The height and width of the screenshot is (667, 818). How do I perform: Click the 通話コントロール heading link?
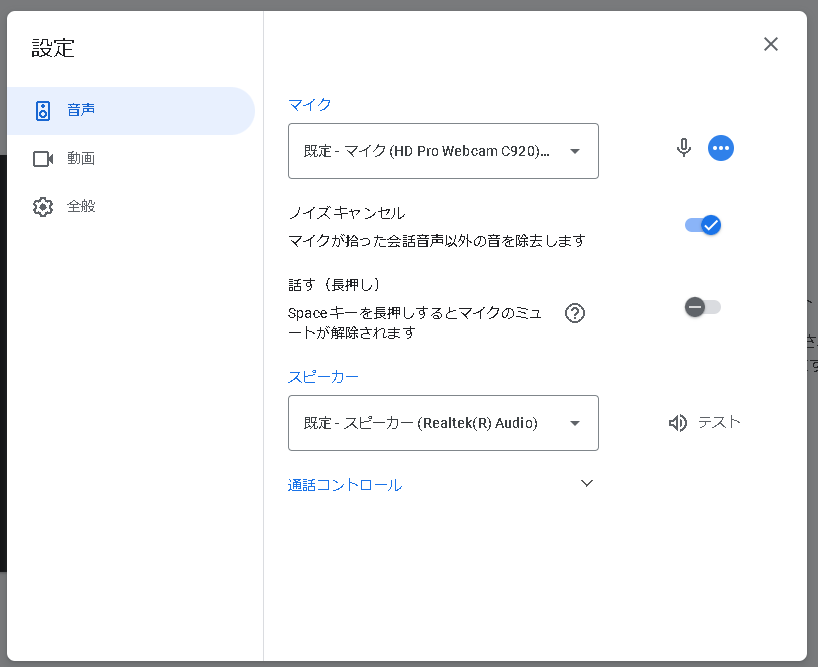tap(345, 485)
